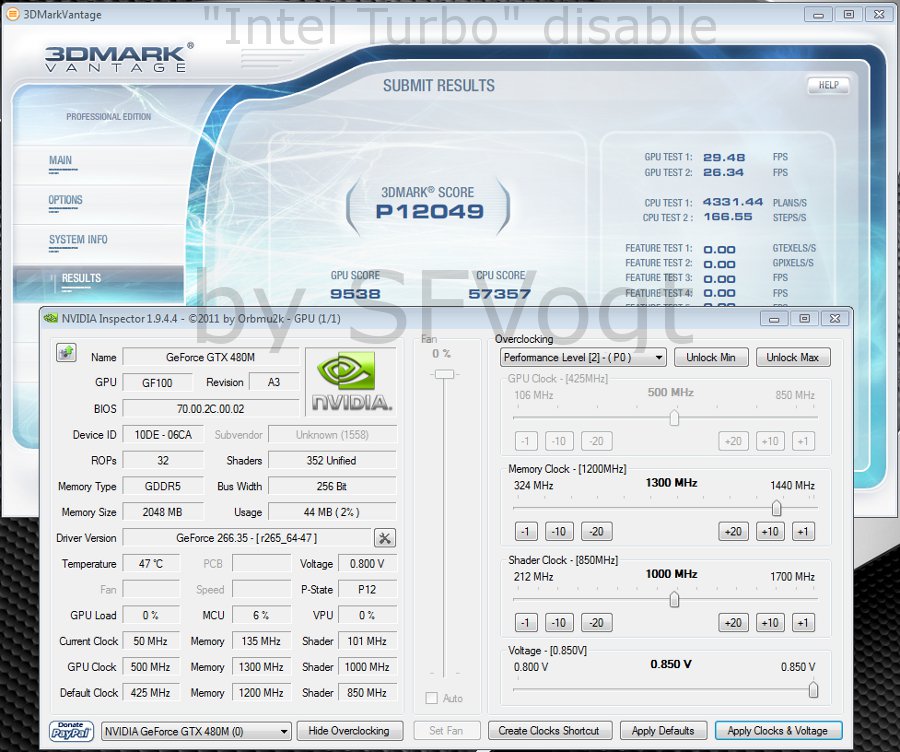Screen dimensions: 900x752
Task: Click the Driver Version field GeForce 266.35
Action: (247, 538)
